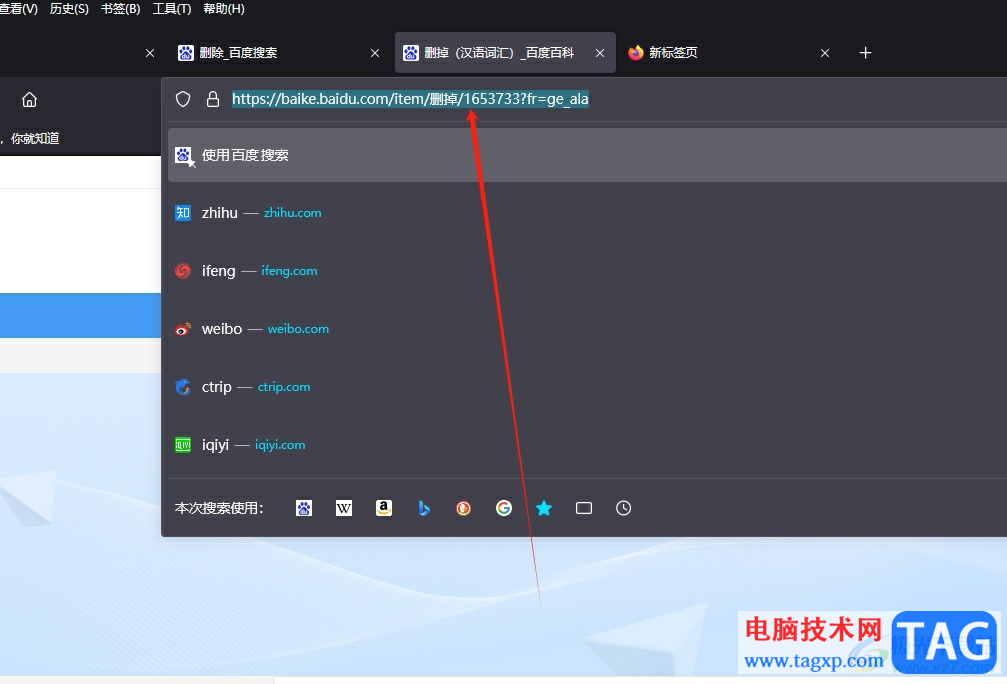Open a new tab with plus button
This screenshot has width=1007, height=684.
coord(865,53)
